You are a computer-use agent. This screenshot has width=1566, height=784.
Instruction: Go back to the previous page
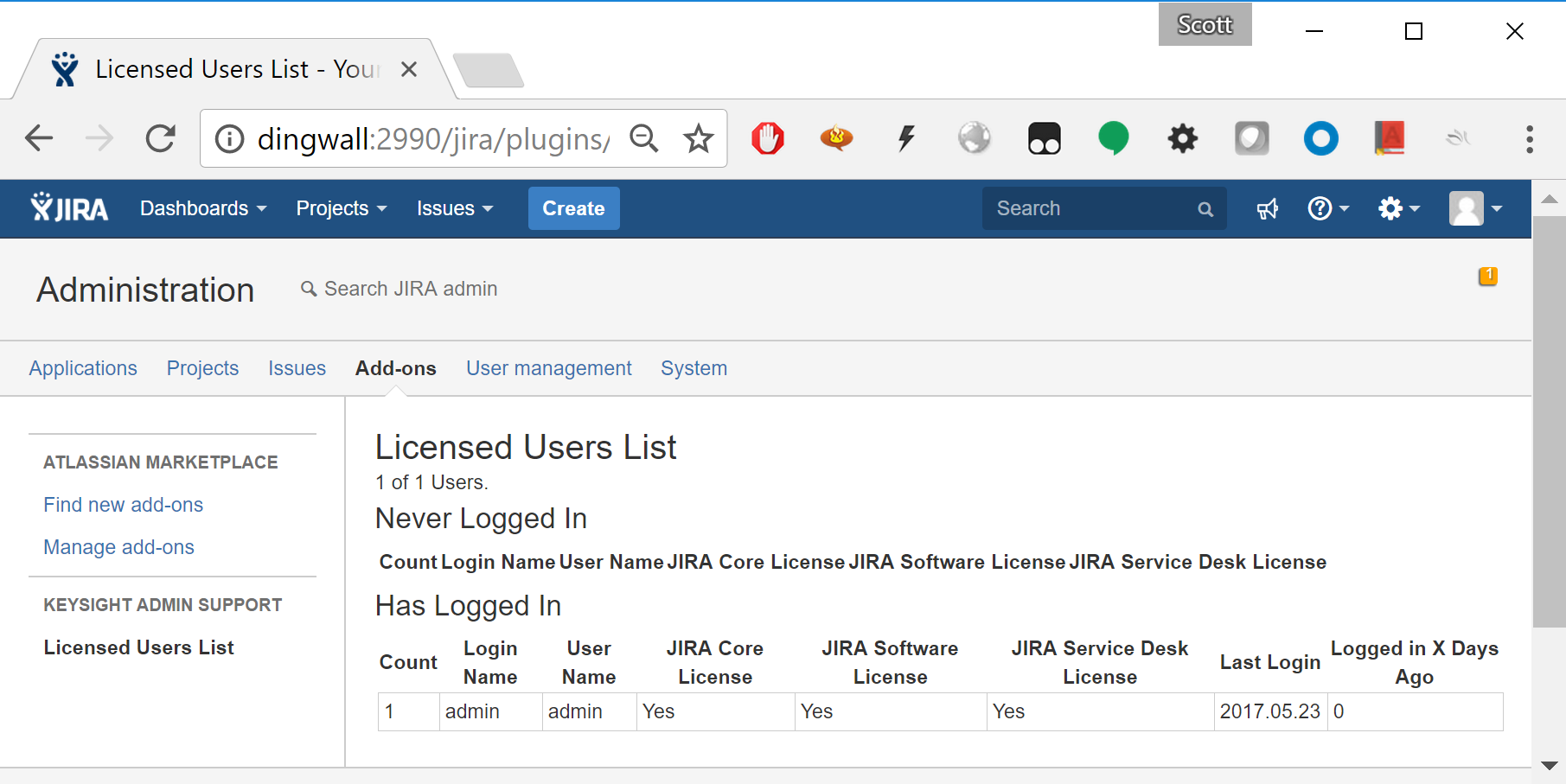[39, 138]
